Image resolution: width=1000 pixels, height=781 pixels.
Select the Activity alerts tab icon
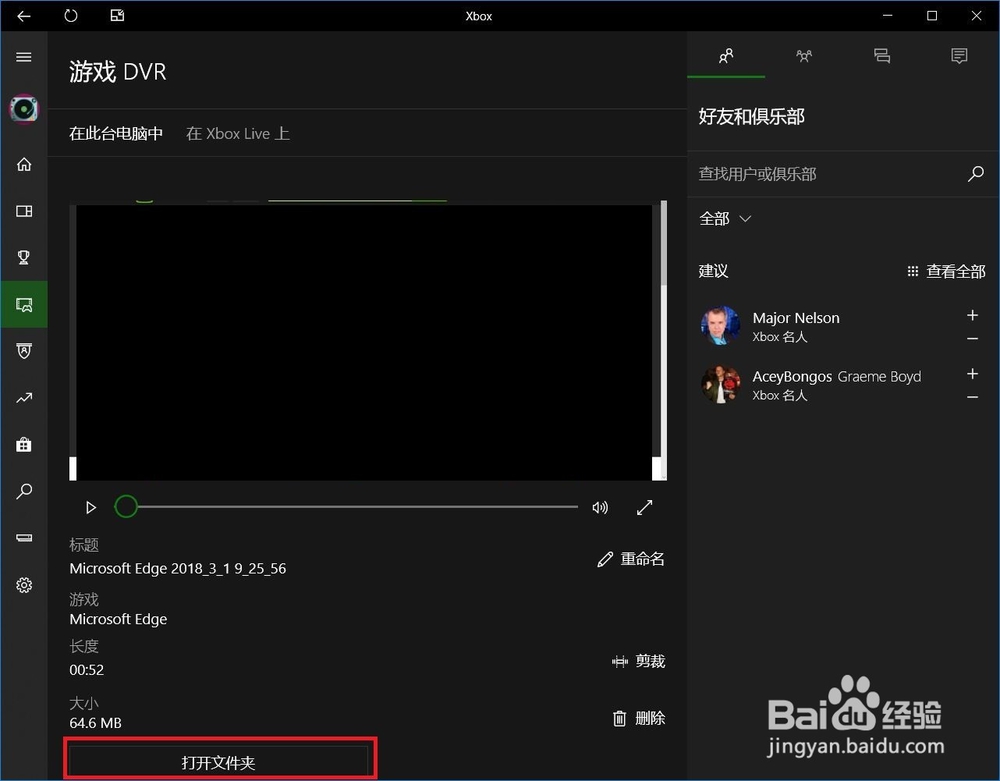click(959, 56)
